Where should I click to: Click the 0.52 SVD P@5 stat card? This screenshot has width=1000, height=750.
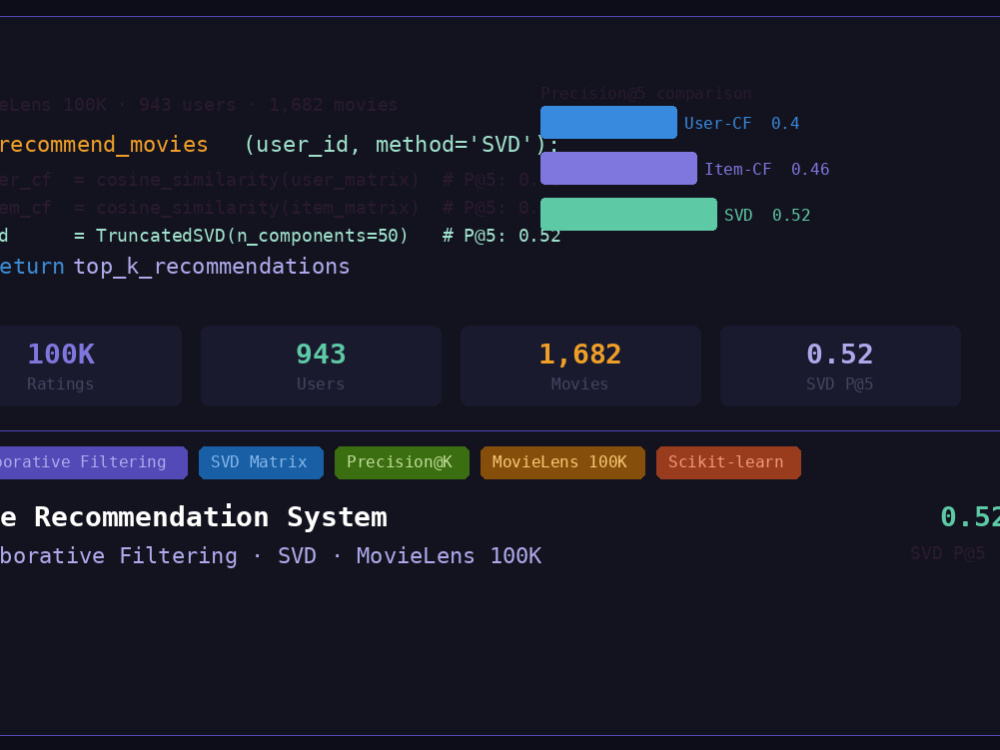point(841,366)
